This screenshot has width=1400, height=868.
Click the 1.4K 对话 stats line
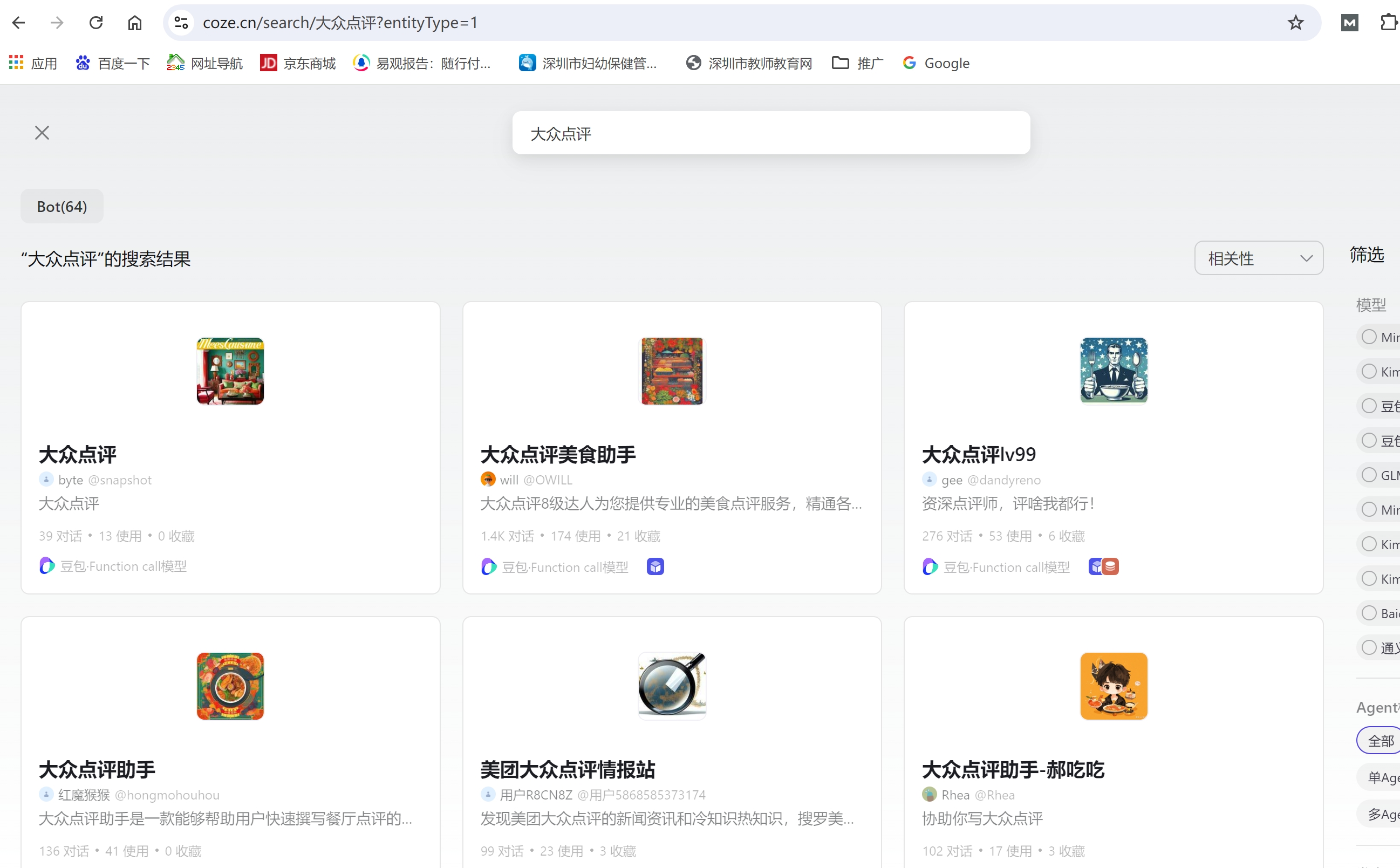(570, 536)
